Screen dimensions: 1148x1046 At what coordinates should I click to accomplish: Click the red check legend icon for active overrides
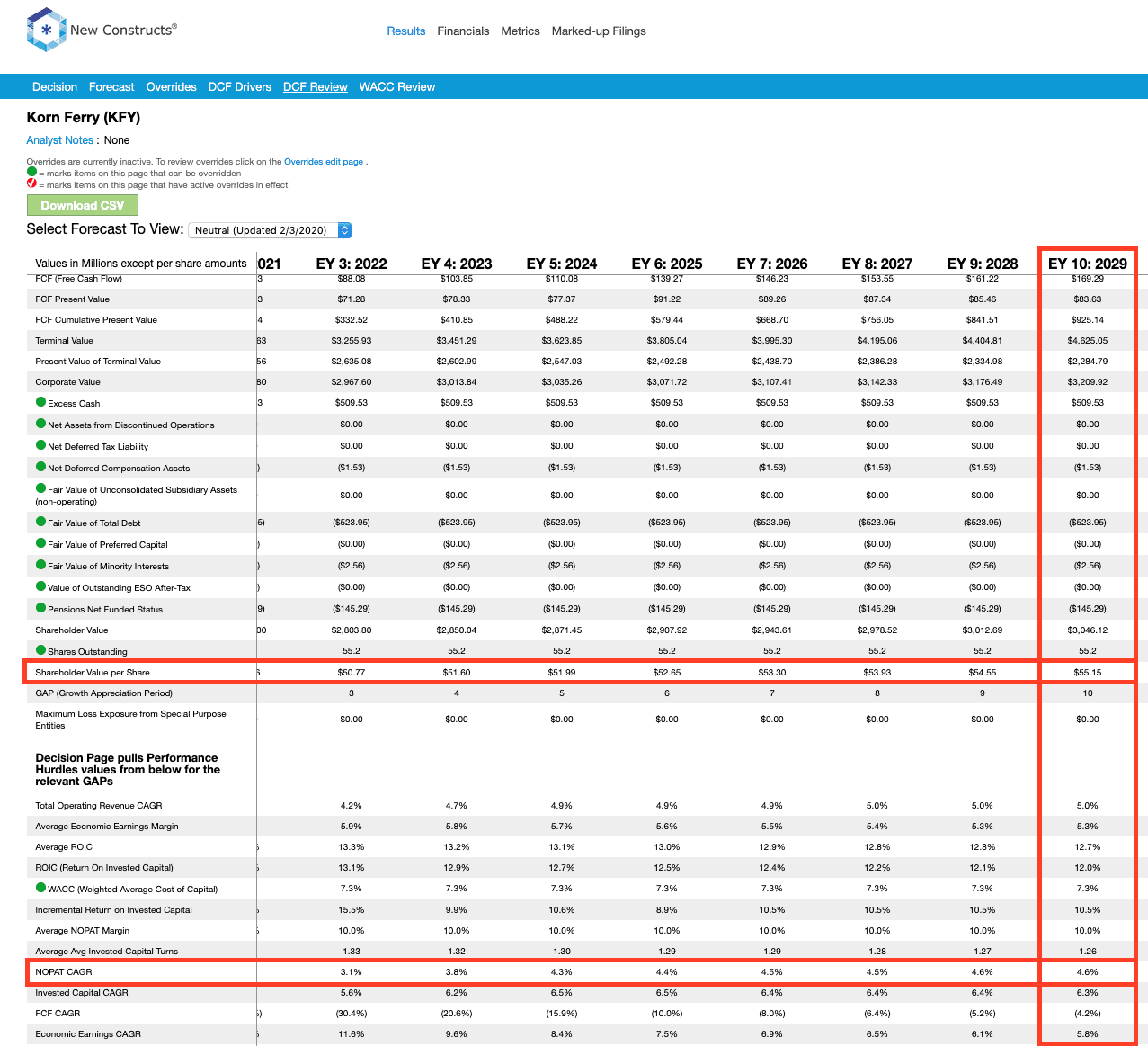click(31, 183)
